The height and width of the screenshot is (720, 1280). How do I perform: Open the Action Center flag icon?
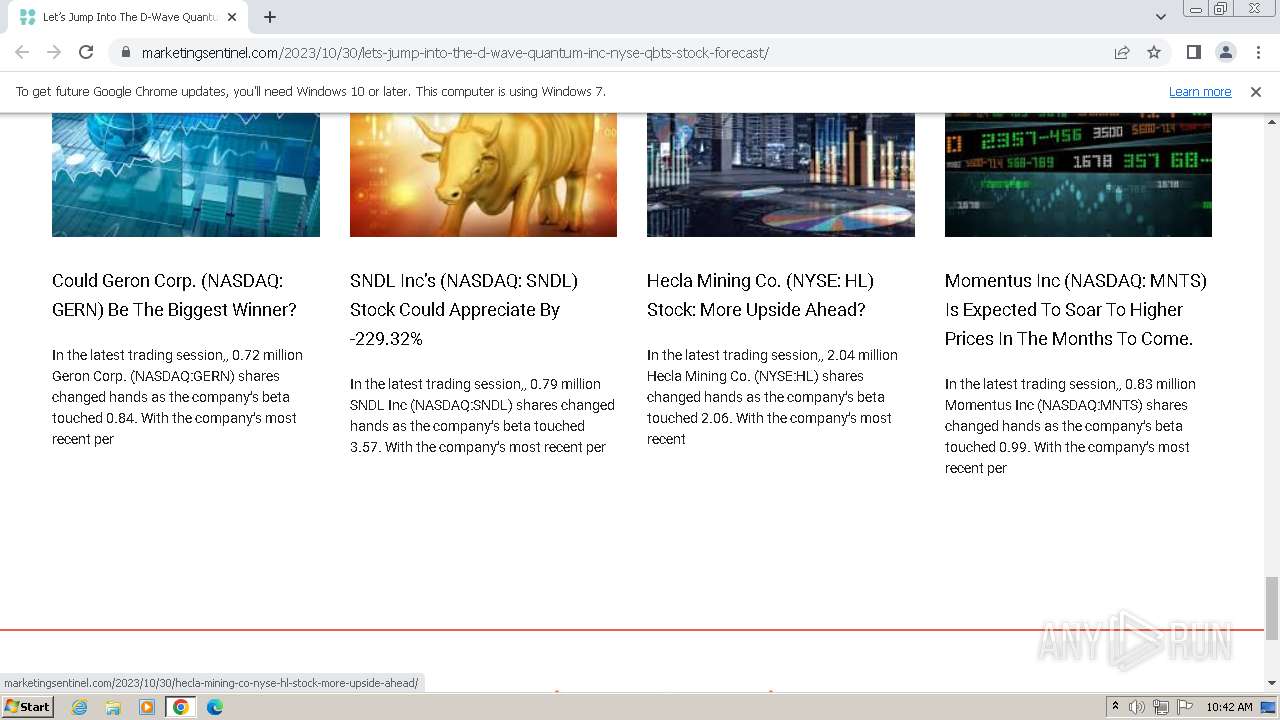[1185, 707]
